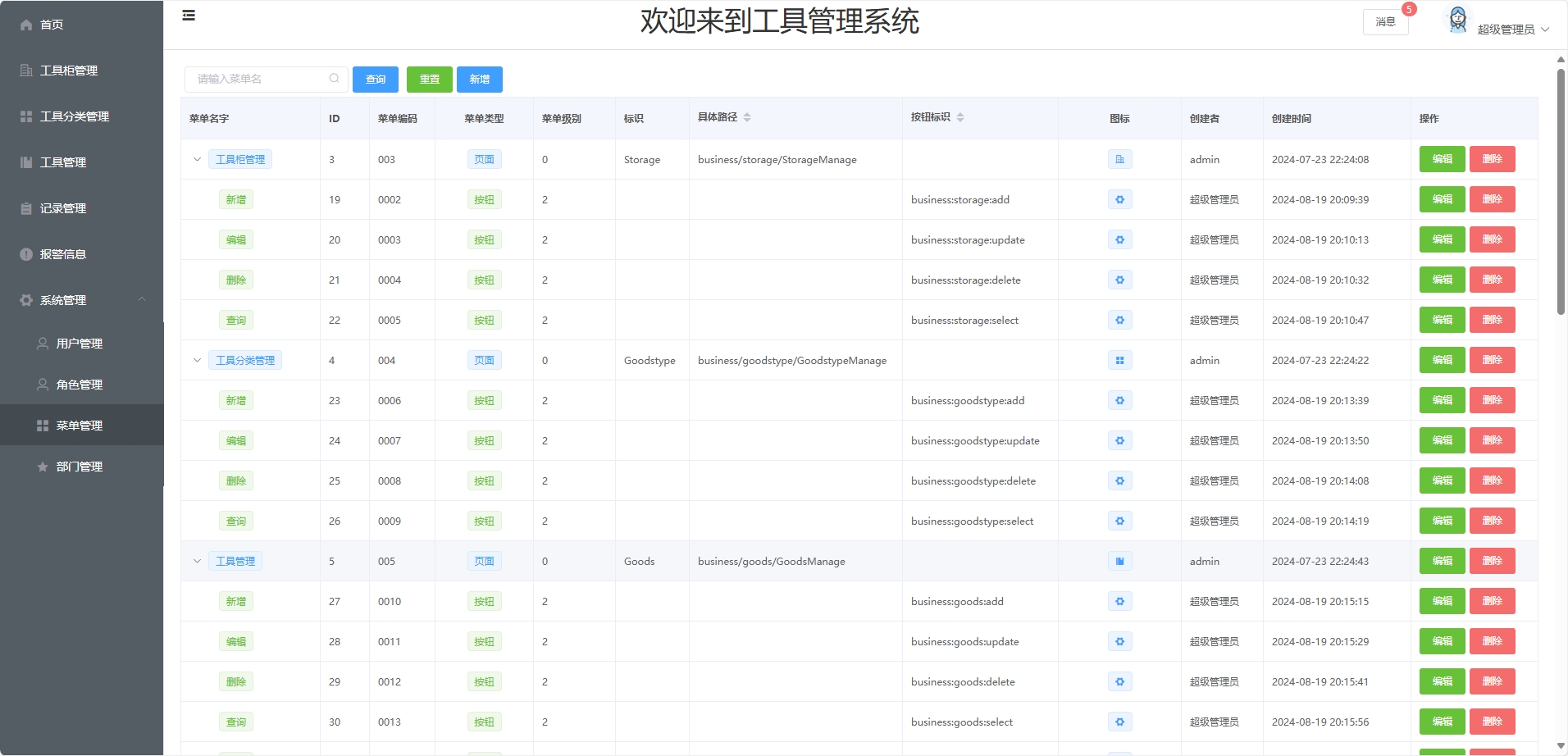Click the 工具管理 row icon in table
The height and width of the screenshot is (756, 1568).
1119,562
